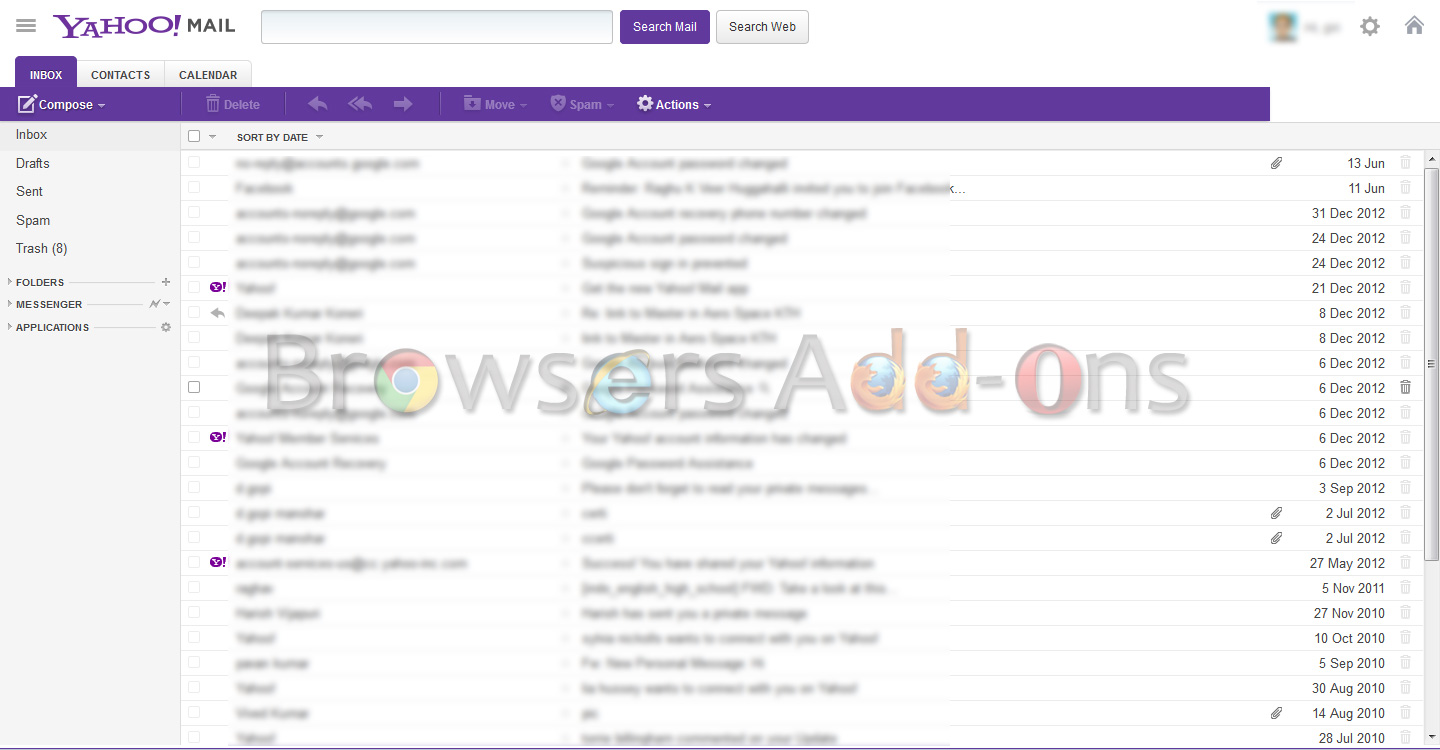Image resolution: width=1440 pixels, height=750 pixels.
Task: Click the message list scrollbar up arrow
Action: [x=1432, y=160]
